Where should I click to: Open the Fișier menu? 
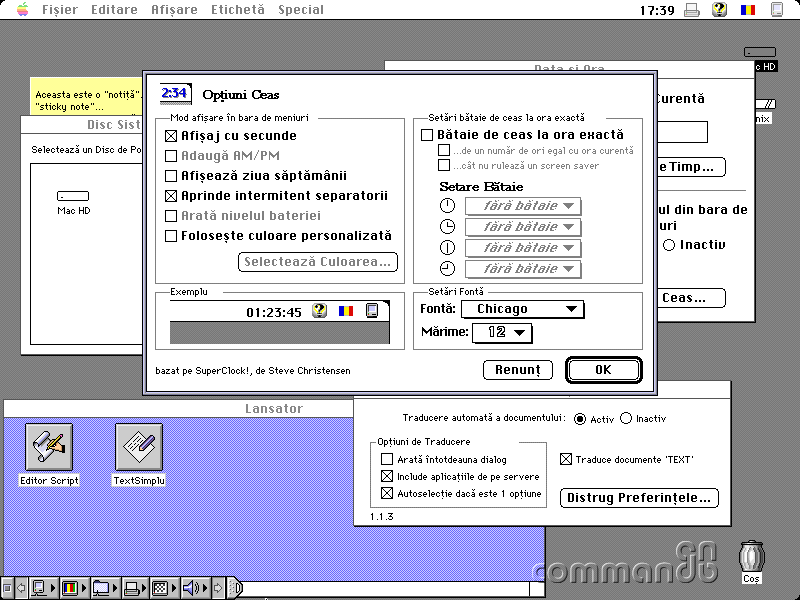[60, 10]
